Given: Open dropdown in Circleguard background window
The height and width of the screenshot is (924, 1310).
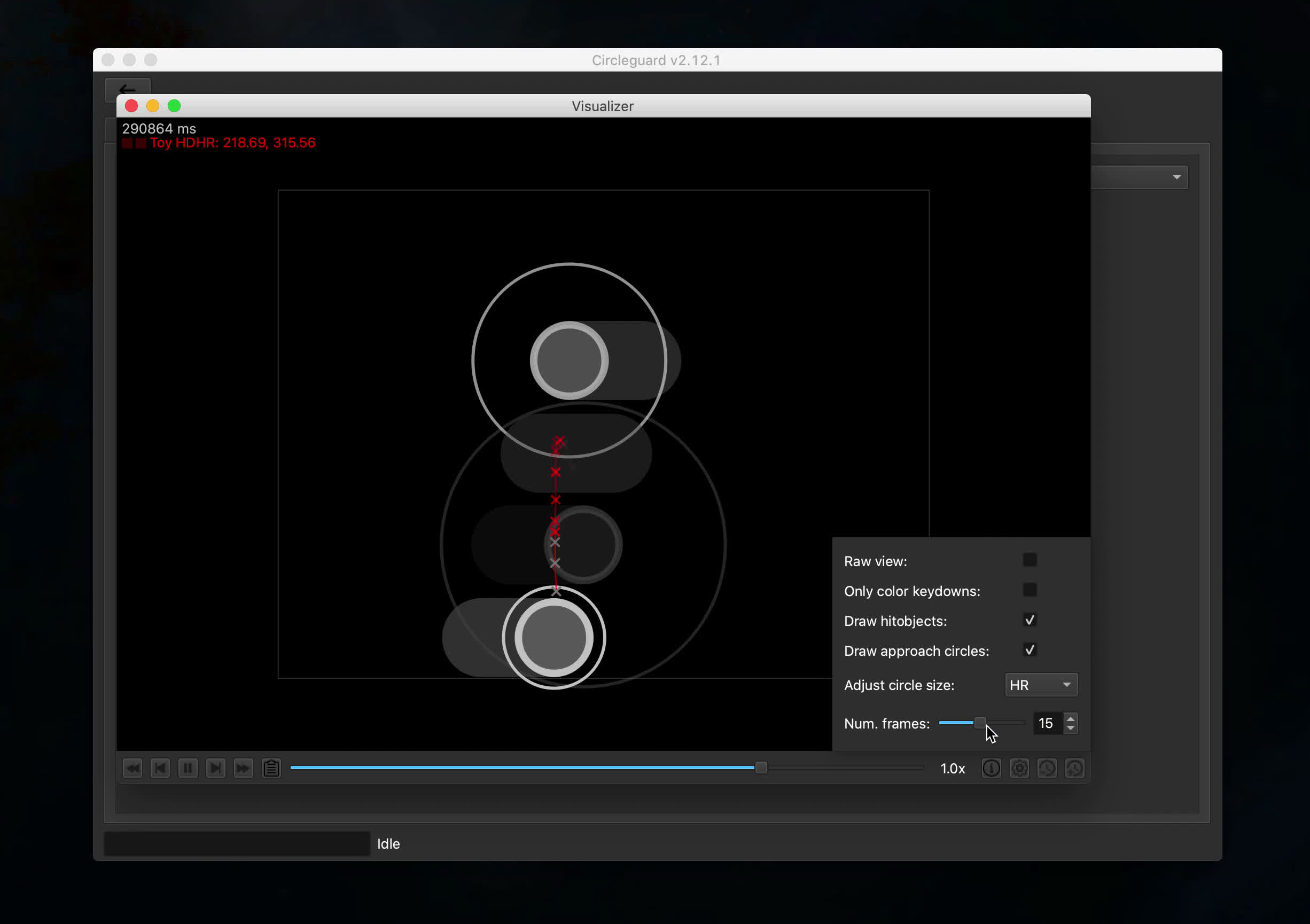Looking at the screenshot, I should pos(1140,177).
